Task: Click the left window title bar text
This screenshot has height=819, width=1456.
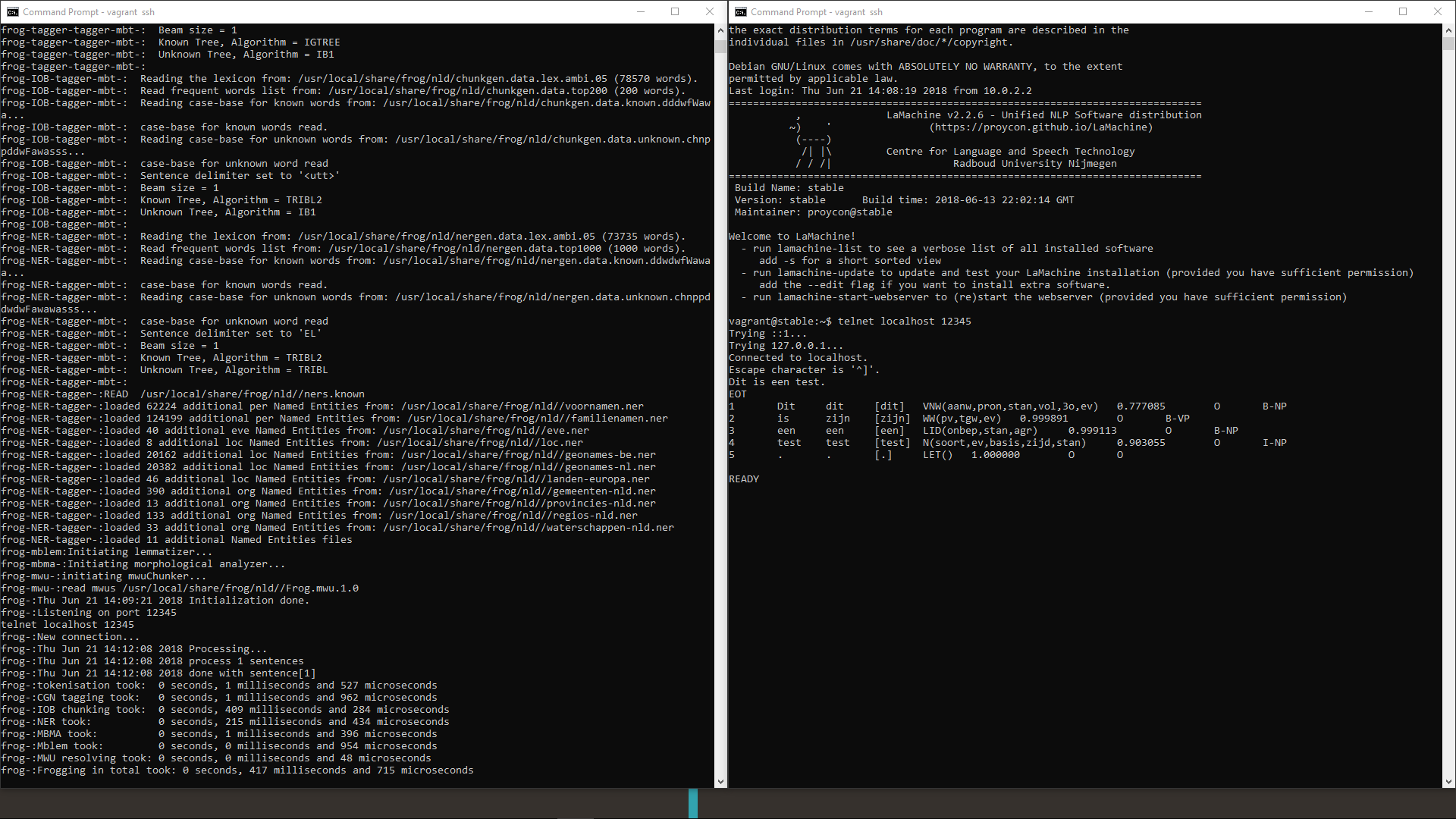Action: [89, 12]
